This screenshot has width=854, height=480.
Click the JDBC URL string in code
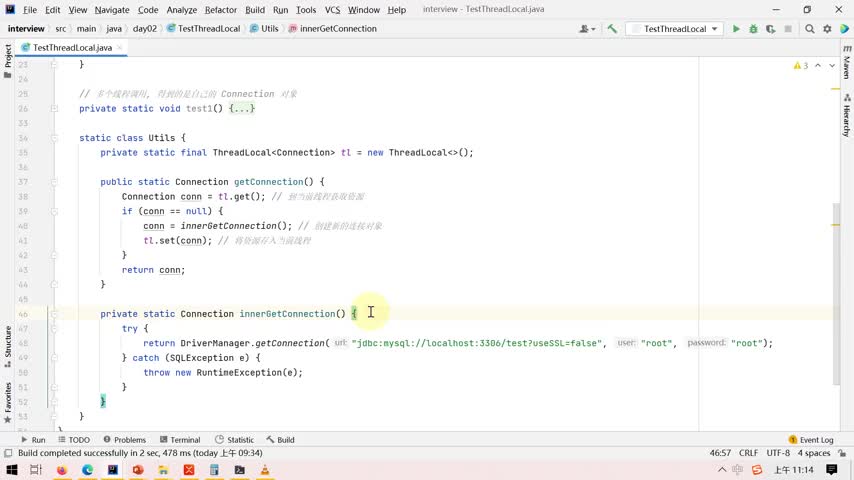[x=477, y=343]
